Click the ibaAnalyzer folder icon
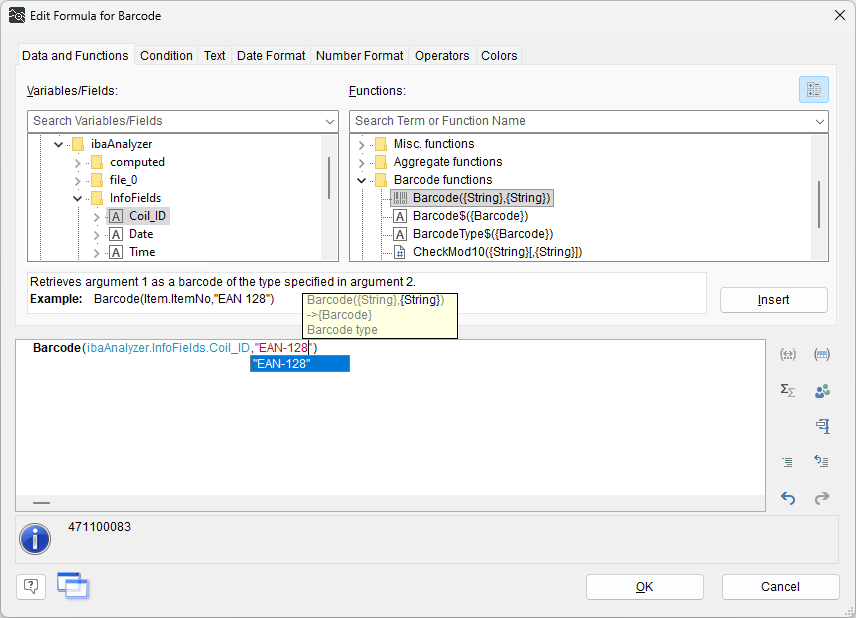 pyautogui.click(x=78, y=144)
